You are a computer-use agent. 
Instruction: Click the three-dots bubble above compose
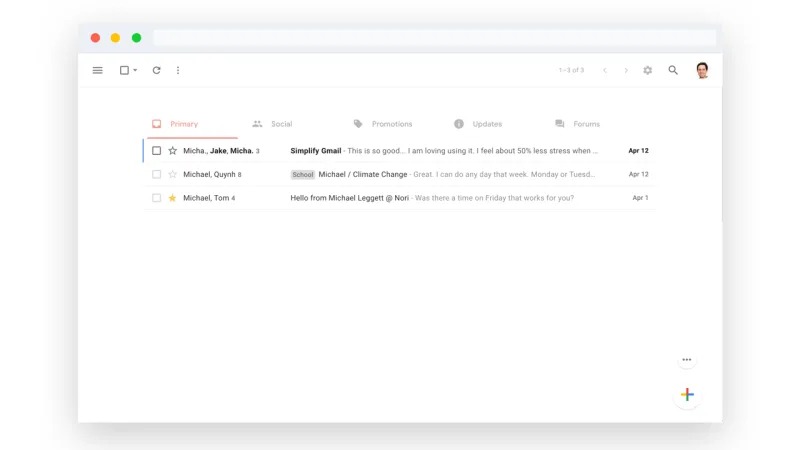[687, 360]
